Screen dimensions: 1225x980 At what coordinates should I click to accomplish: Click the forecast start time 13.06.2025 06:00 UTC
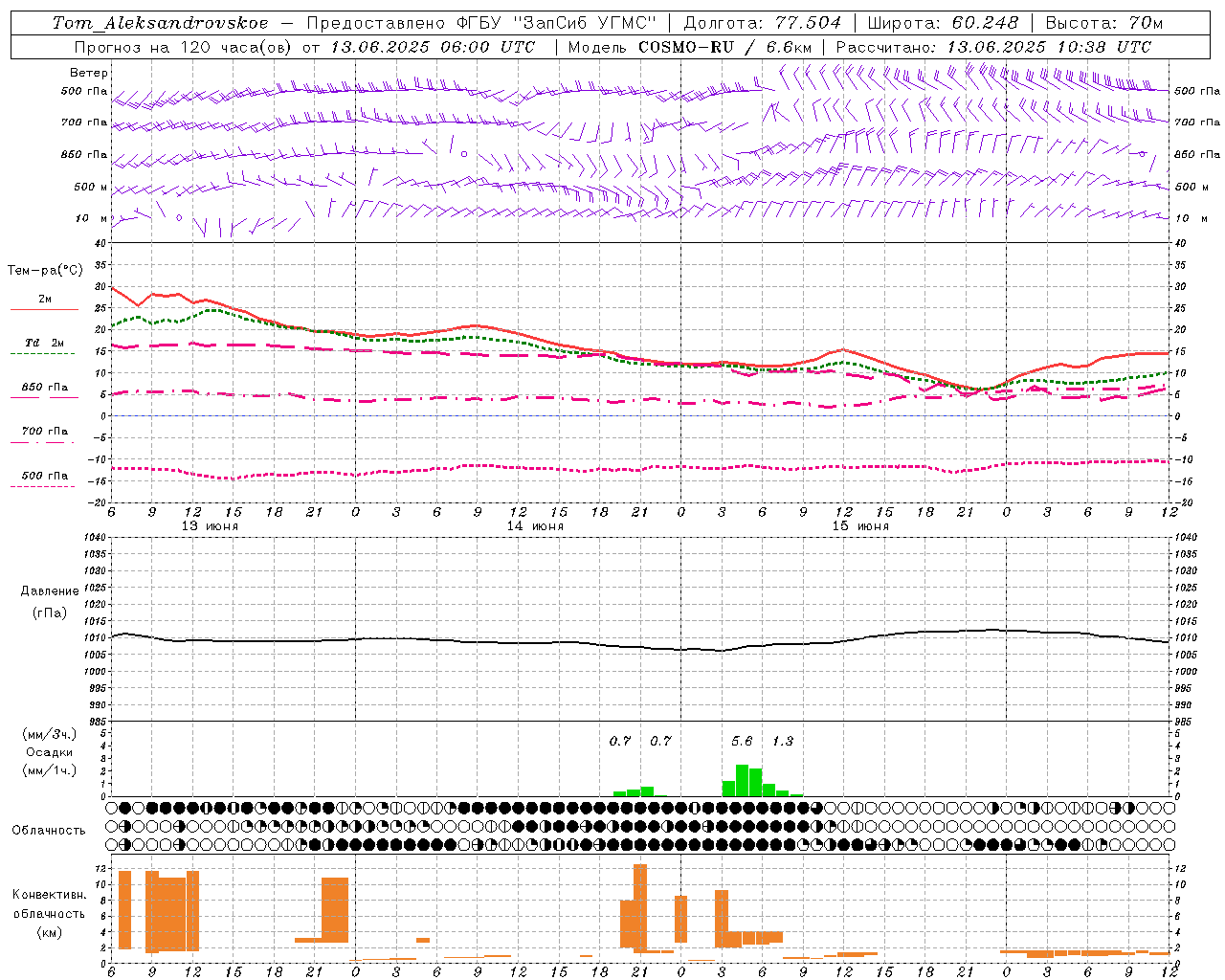[433, 47]
